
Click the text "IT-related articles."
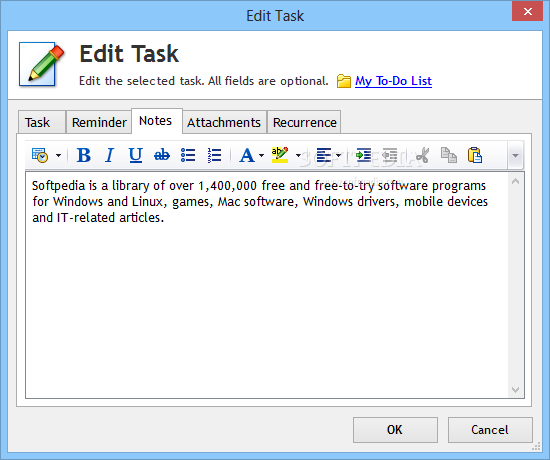(110, 218)
